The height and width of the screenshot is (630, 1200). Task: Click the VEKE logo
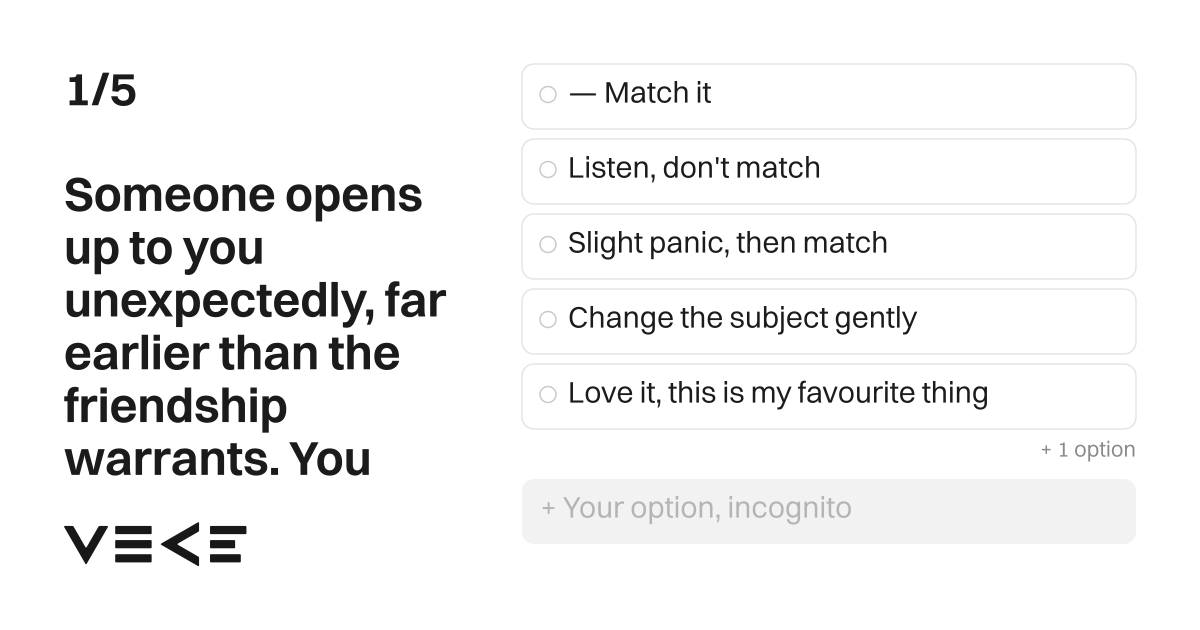155,544
